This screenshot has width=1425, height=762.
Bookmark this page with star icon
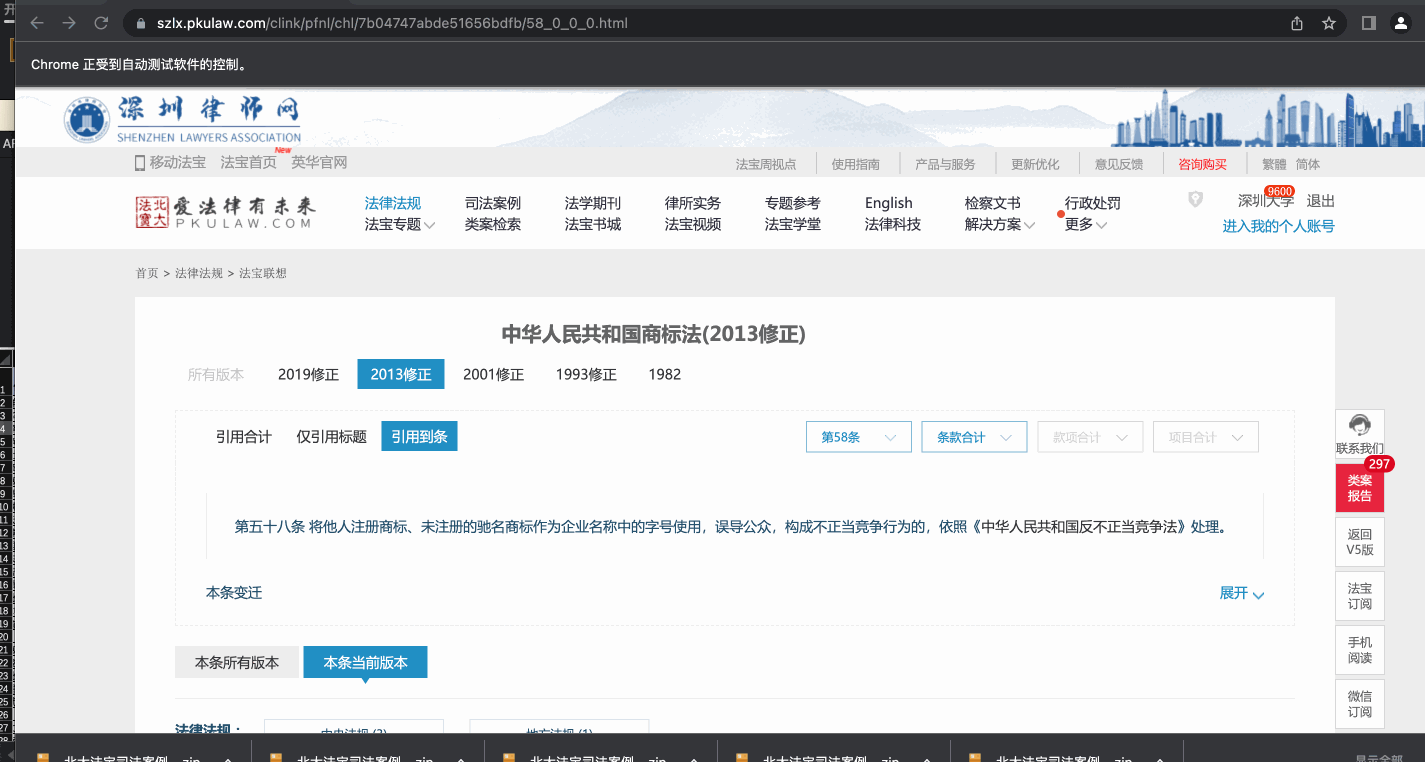pyautogui.click(x=1329, y=23)
